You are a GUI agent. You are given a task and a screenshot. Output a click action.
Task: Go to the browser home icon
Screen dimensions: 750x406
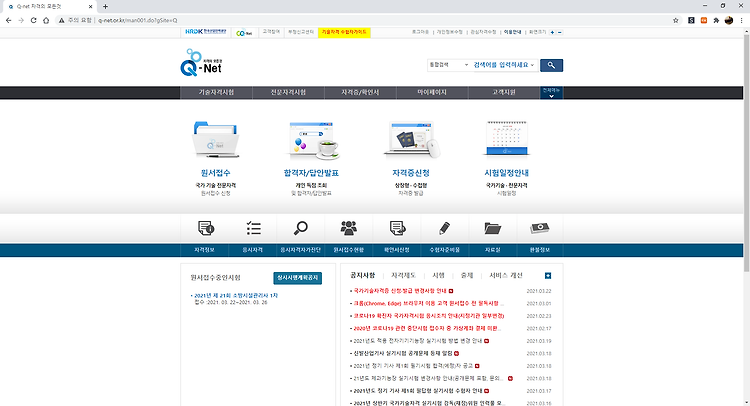[x=46, y=20]
